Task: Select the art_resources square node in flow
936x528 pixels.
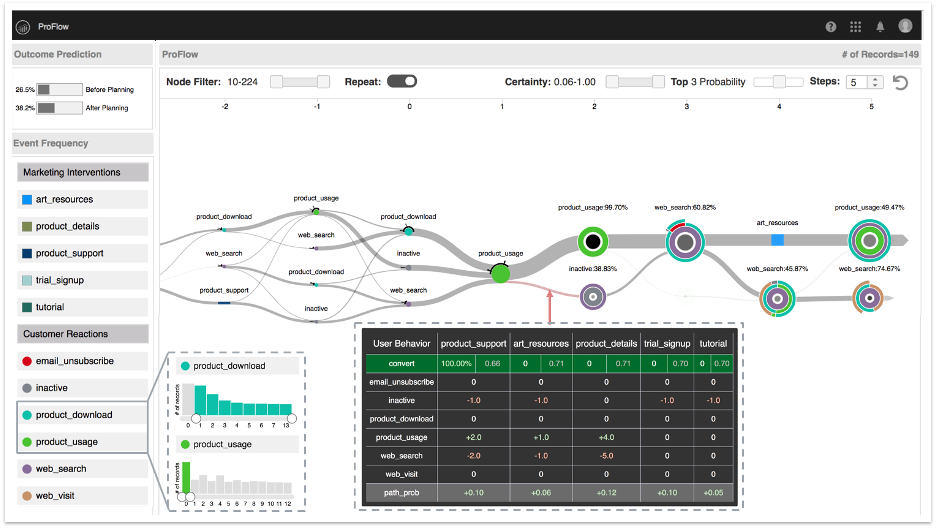Action: click(777, 240)
